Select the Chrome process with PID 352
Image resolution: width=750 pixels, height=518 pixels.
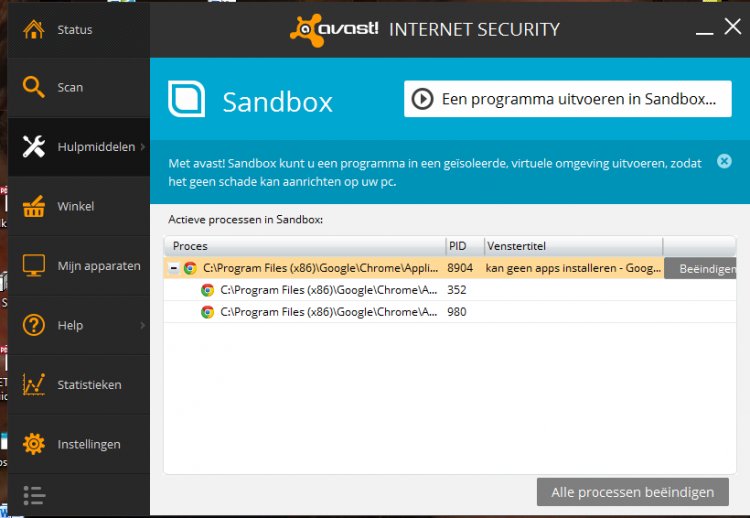pyautogui.click(x=450, y=290)
